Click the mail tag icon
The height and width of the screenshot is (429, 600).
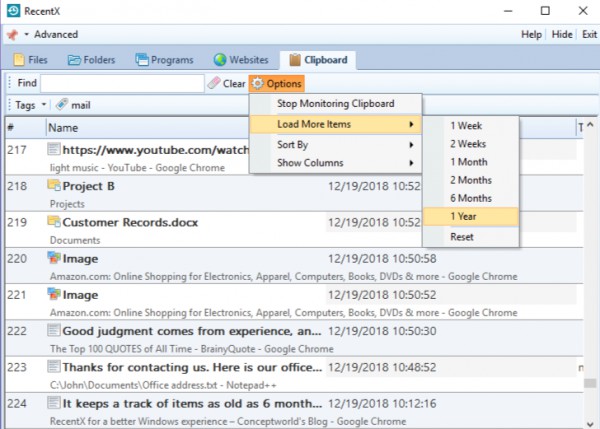click(62, 104)
